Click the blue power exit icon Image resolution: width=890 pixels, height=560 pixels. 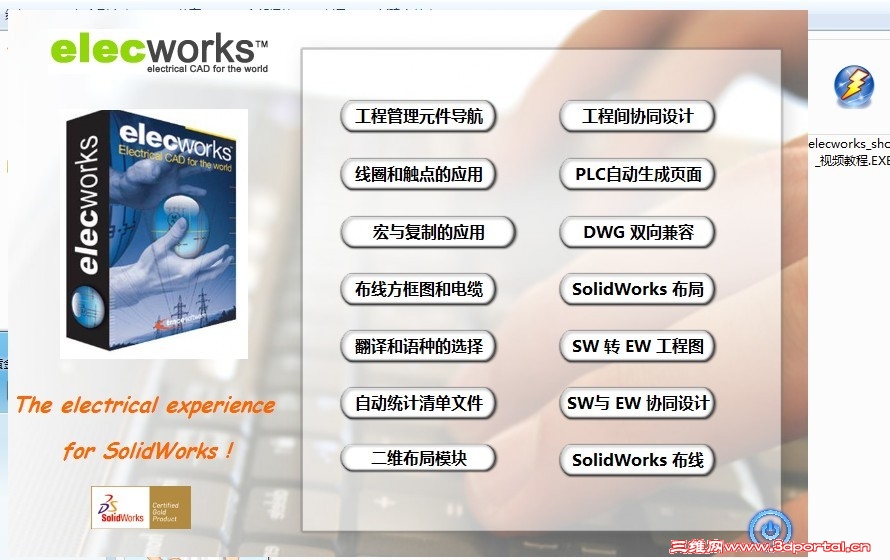(x=770, y=529)
